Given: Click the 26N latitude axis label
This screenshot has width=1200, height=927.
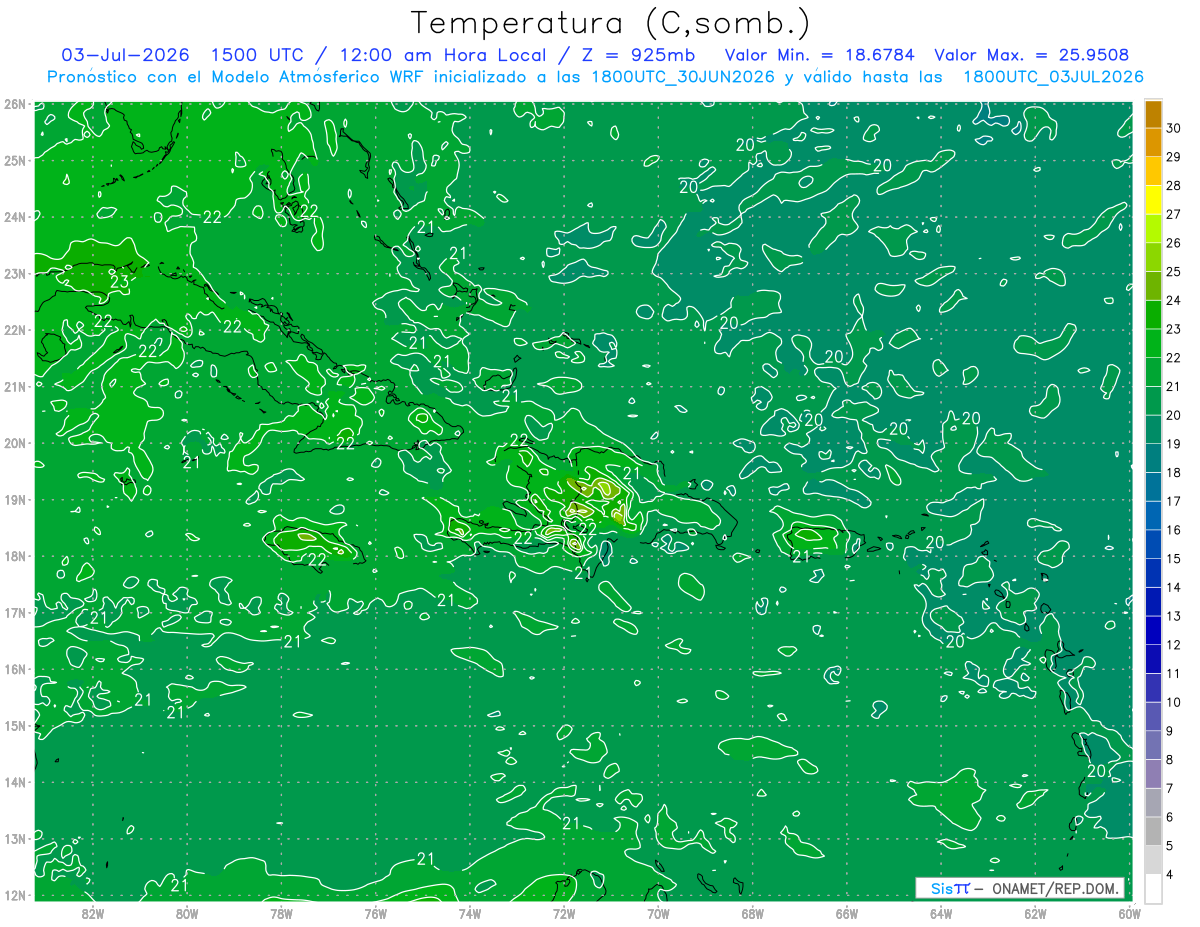Looking at the screenshot, I should 14,104.
